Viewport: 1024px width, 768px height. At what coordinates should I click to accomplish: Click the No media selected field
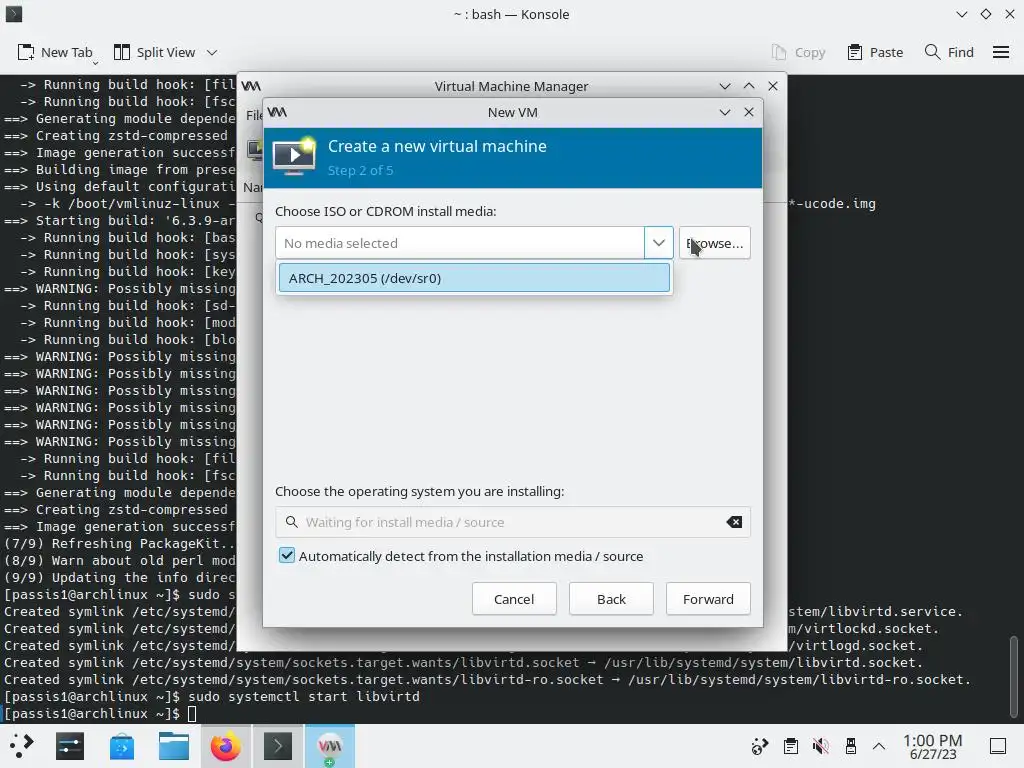(460, 243)
